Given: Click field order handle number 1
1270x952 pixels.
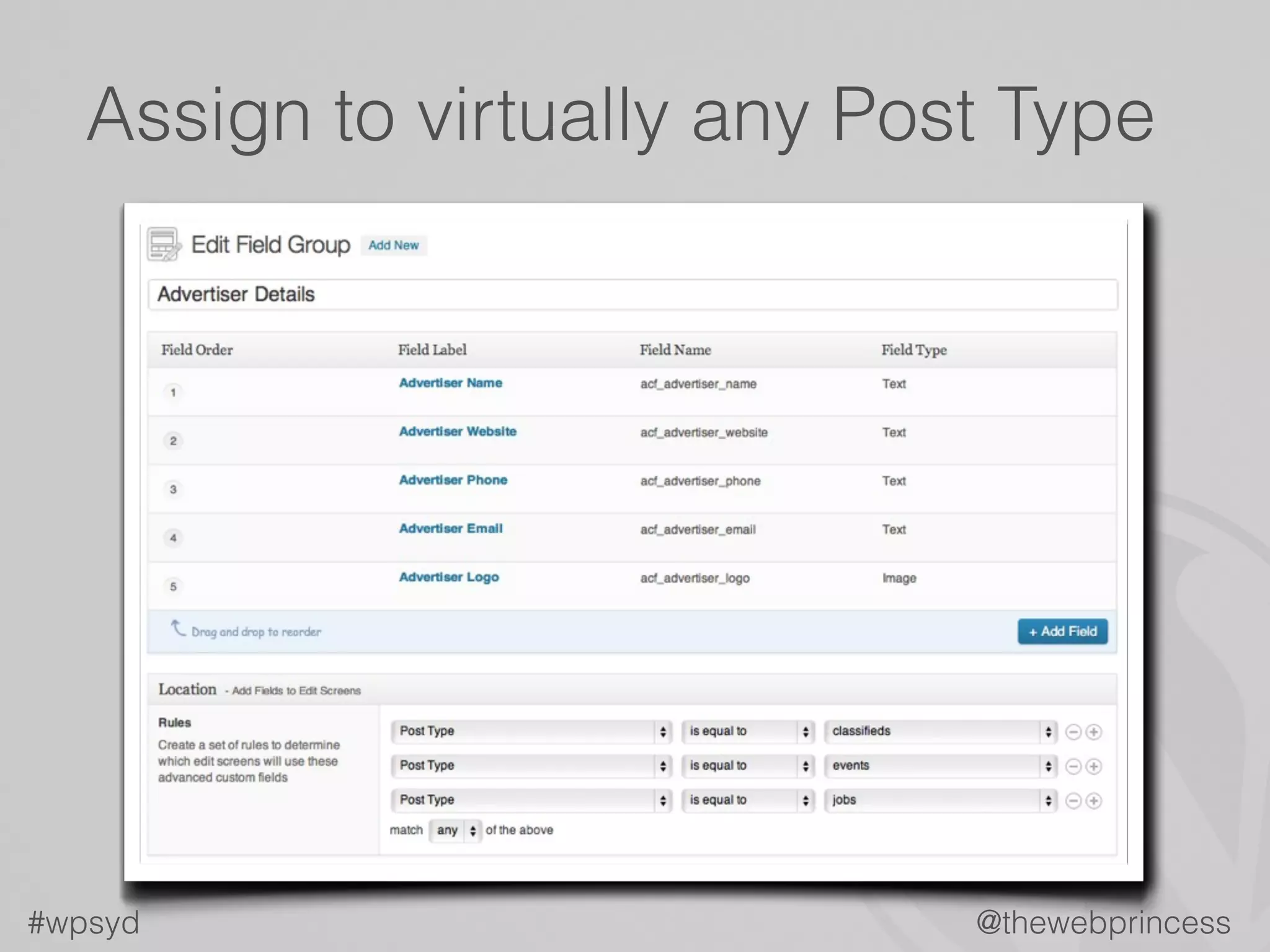Looking at the screenshot, I should [173, 392].
